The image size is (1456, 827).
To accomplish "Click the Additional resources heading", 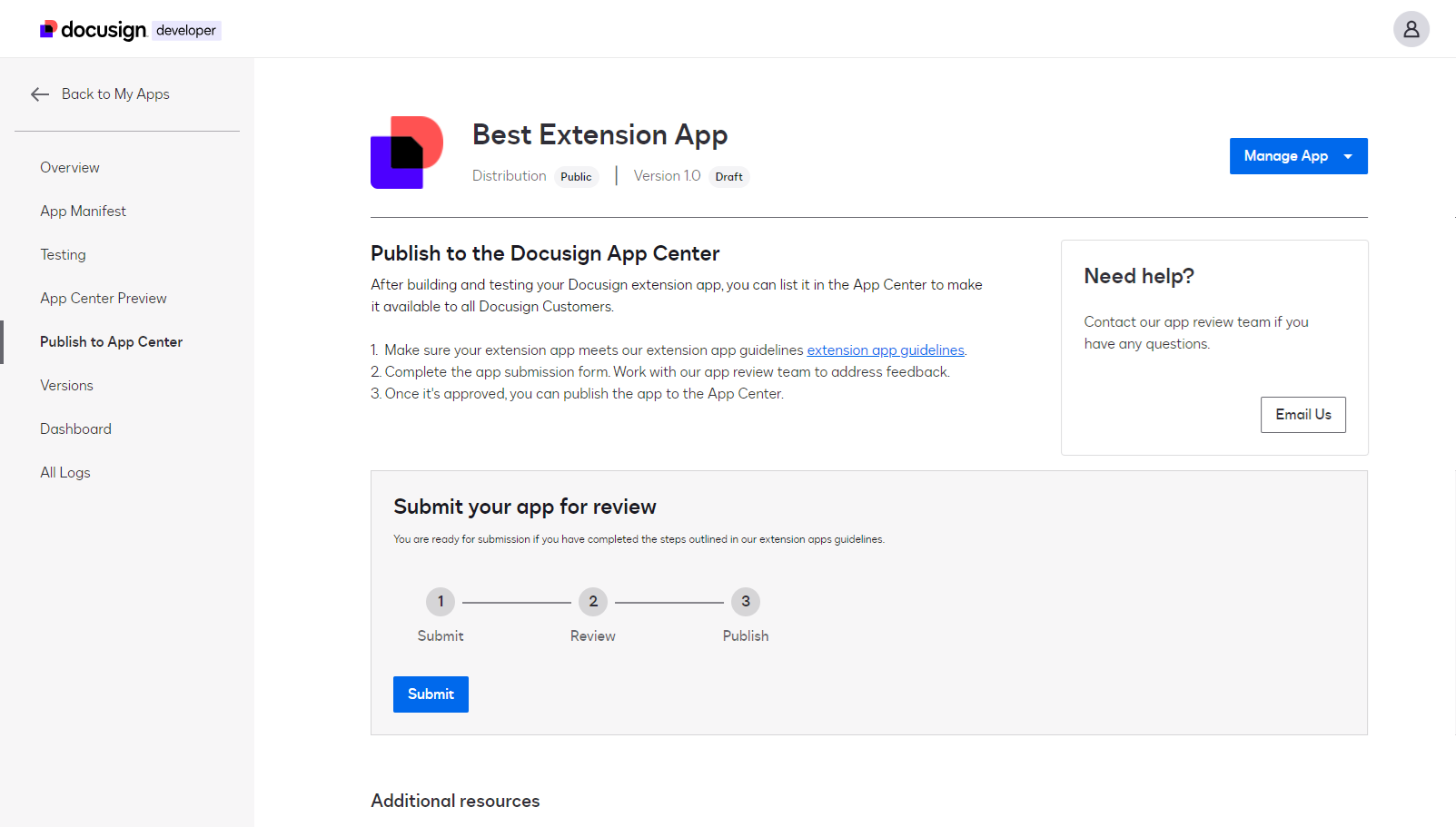I will (x=455, y=801).
